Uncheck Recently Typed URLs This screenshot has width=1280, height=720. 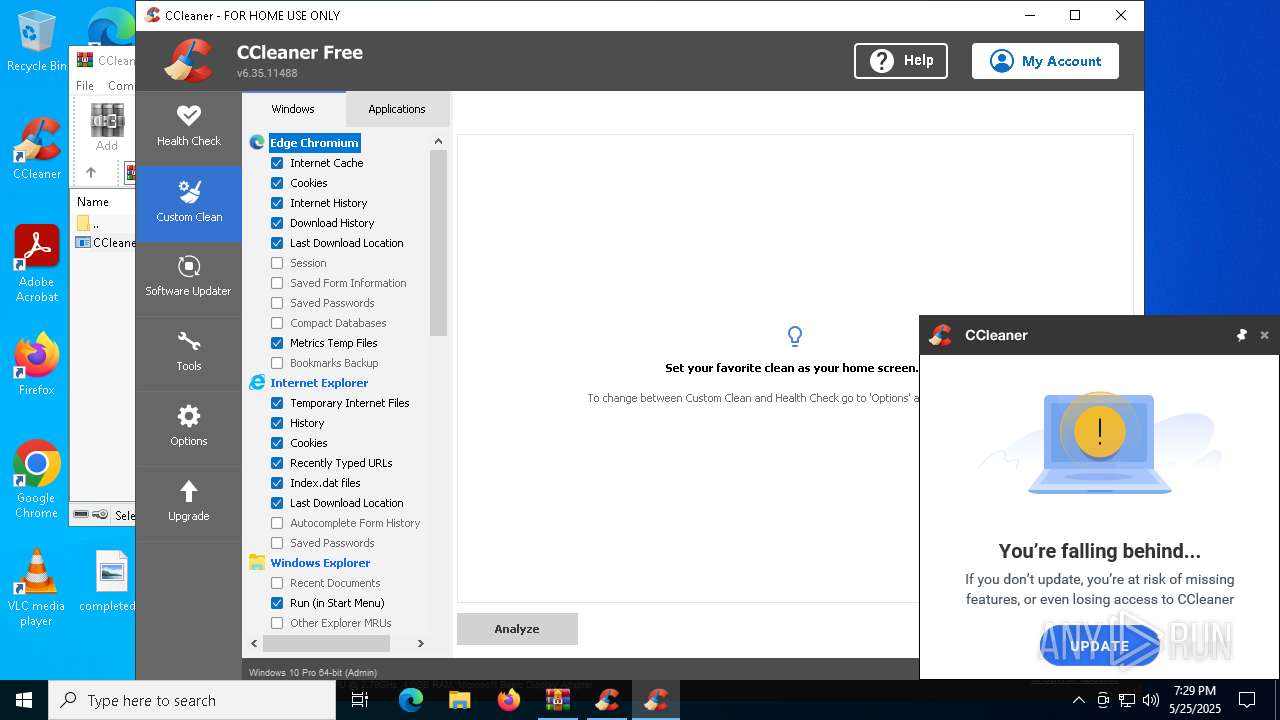pyautogui.click(x=277, y=463)
